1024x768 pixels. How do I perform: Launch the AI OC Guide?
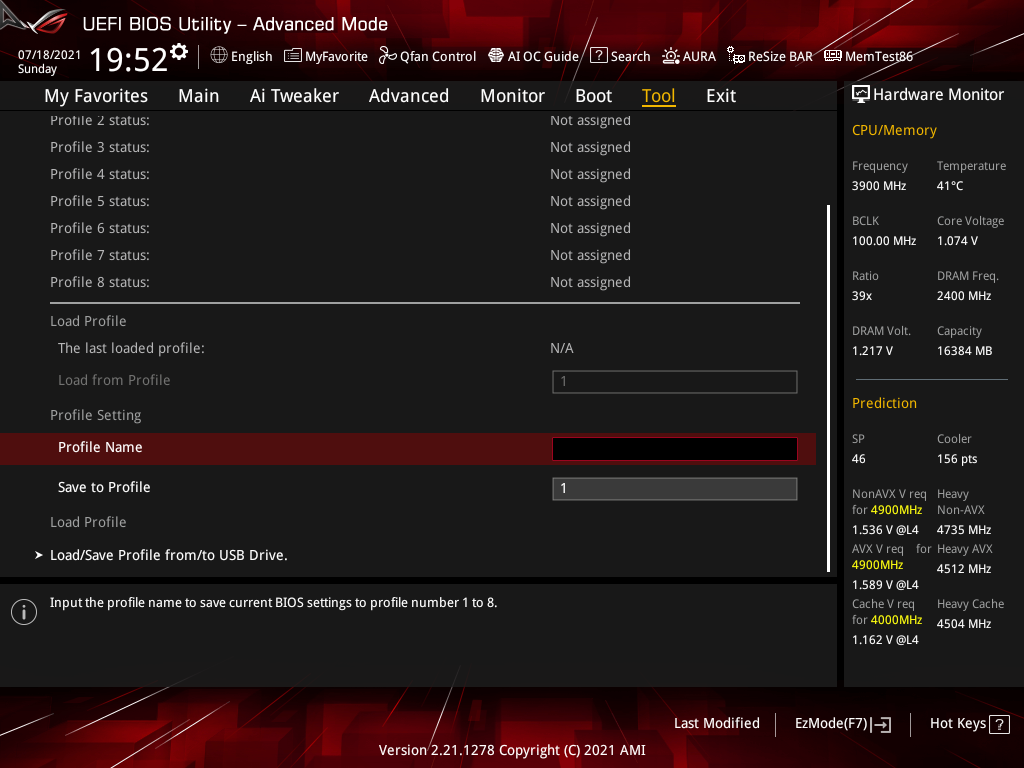coord(533,56)
